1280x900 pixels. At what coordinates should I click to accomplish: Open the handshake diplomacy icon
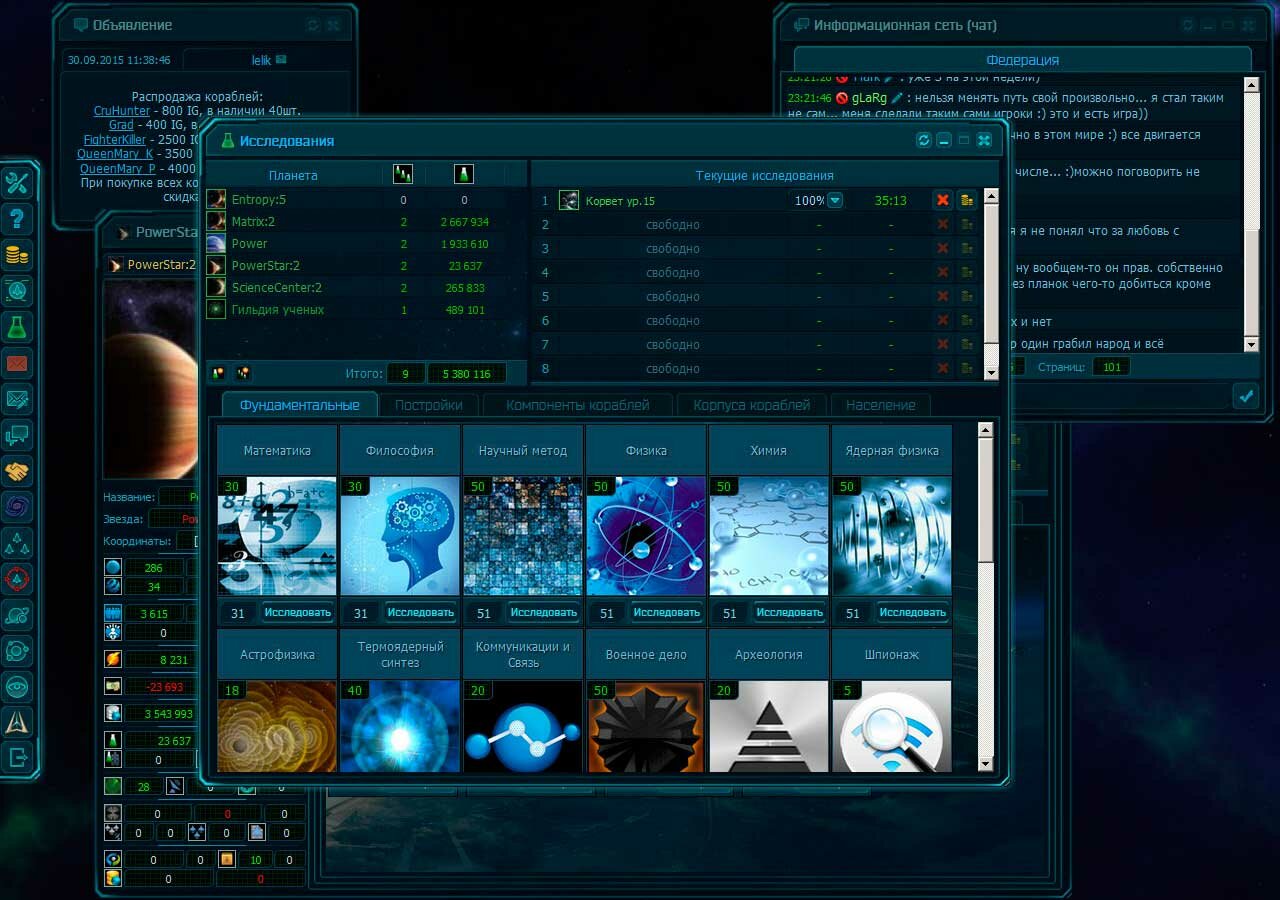(x=18, y=471)
